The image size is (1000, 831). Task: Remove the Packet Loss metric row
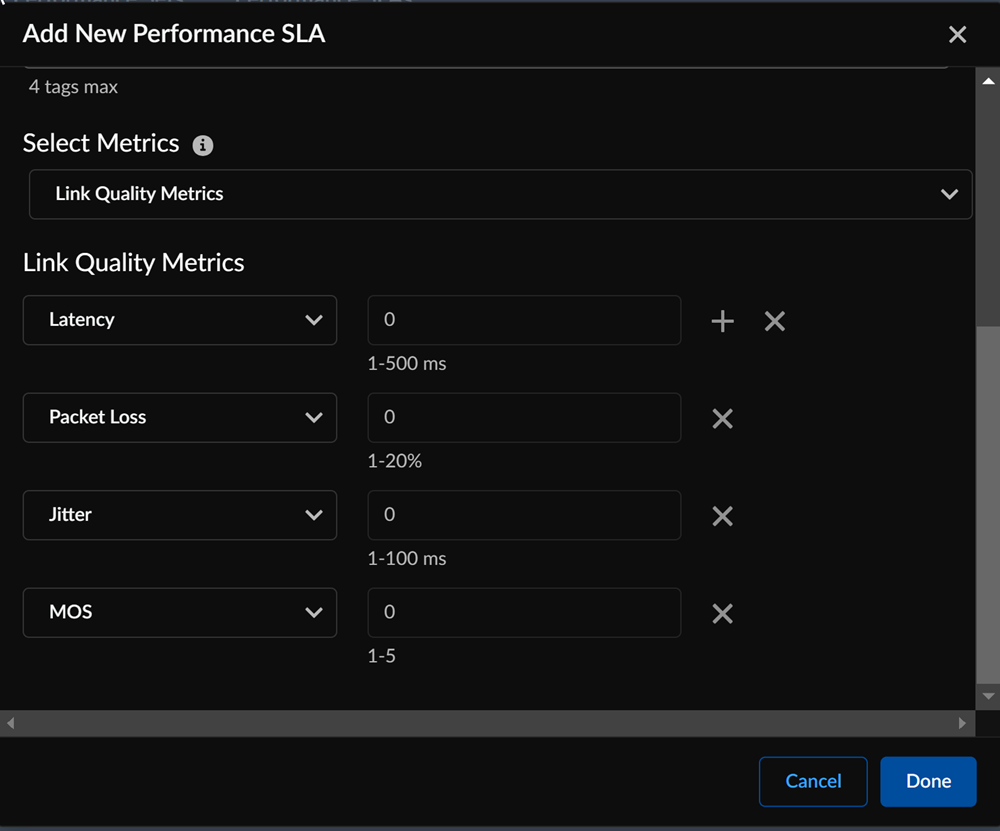coord(722,419)
